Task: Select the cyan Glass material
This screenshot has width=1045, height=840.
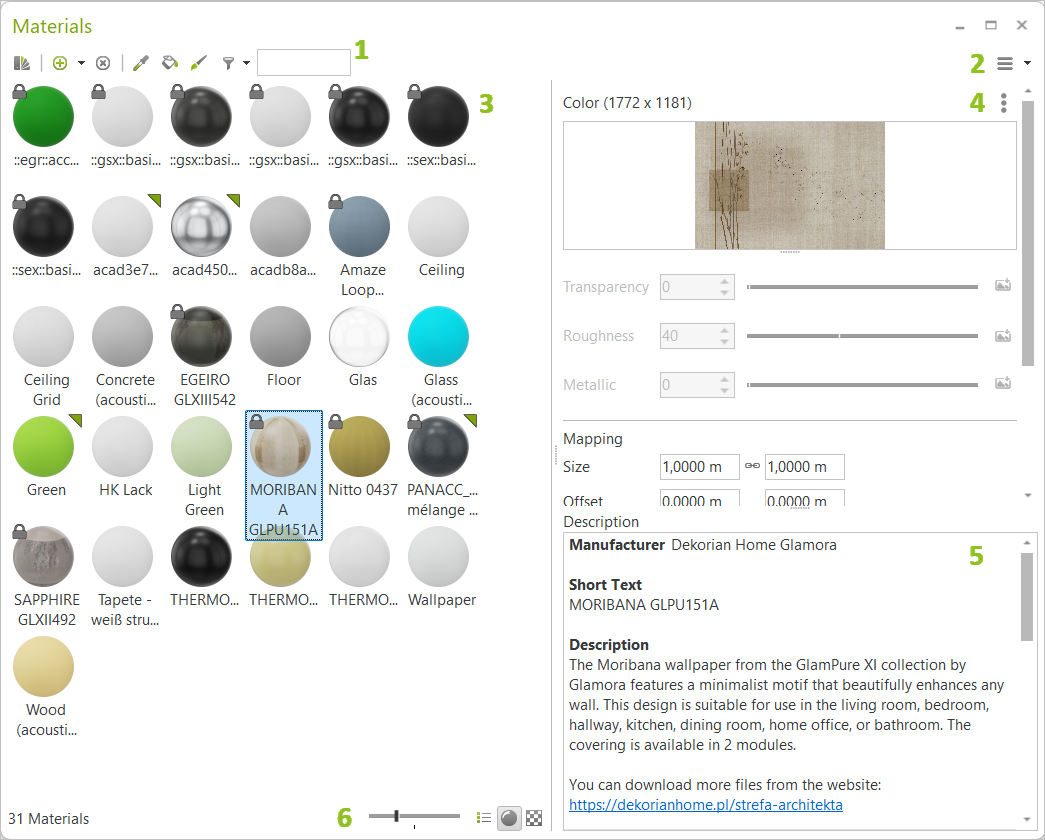Action: 440,336
